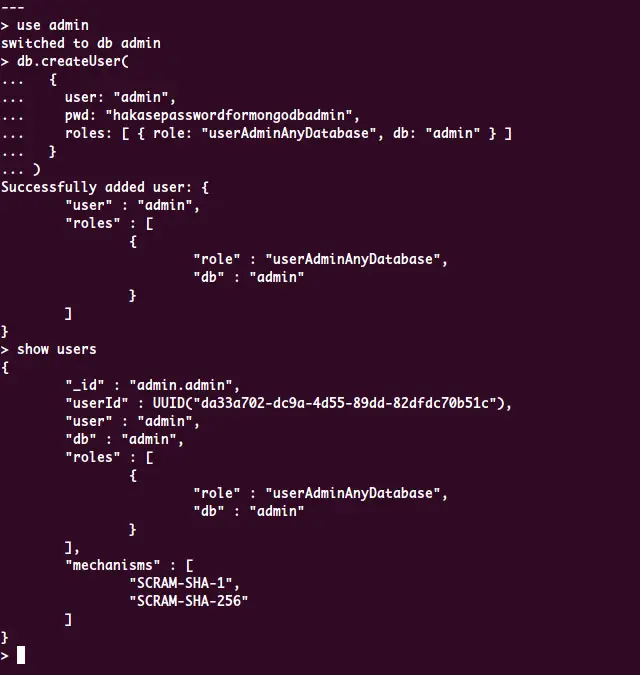Click the "roles" key under show users

pyautogui.click(x=93, y=457)
